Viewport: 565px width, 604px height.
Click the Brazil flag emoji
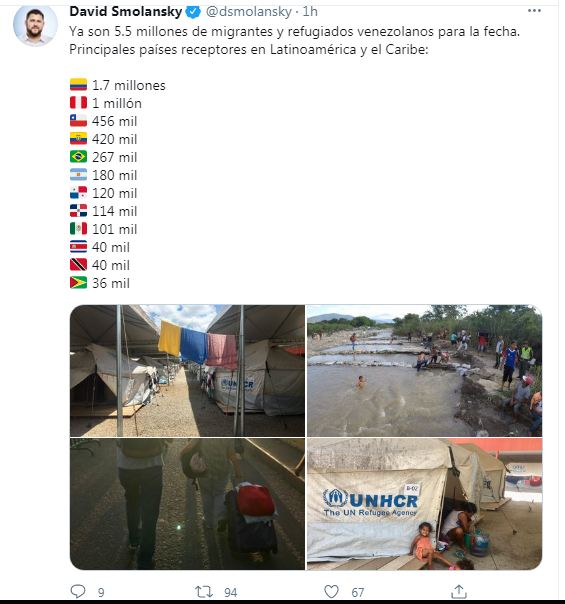coord(78,157)
